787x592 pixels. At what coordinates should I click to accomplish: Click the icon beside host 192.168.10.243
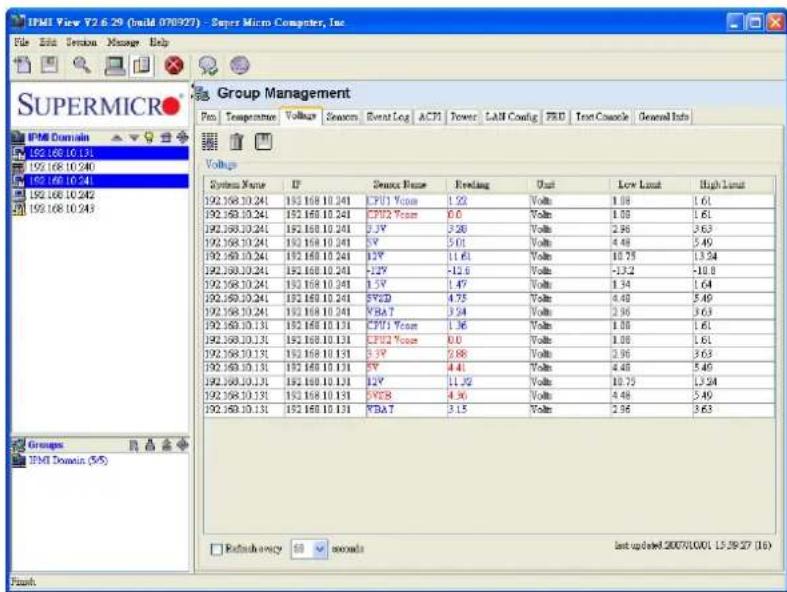pos(19,209)
